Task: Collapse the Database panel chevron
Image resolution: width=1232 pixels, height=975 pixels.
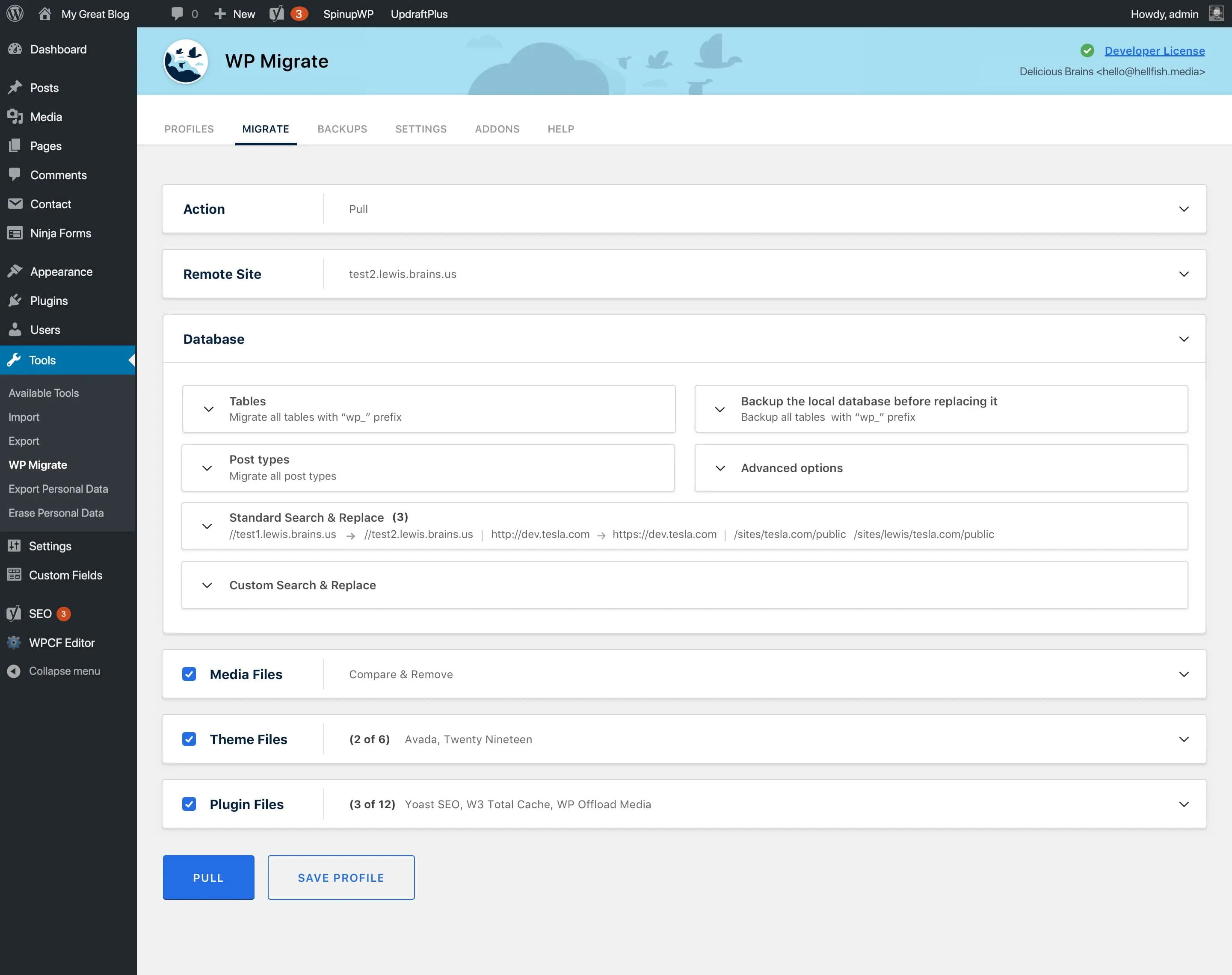Action: [1184, 339]
